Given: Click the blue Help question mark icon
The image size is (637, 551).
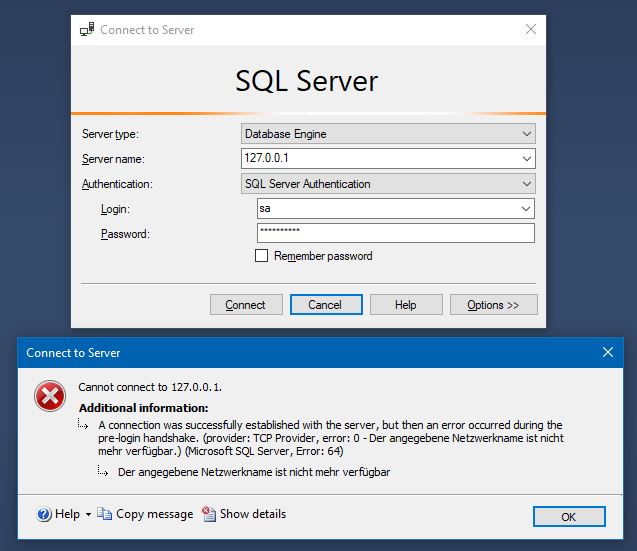Looking at the screenshot, I should click(44, 514).
